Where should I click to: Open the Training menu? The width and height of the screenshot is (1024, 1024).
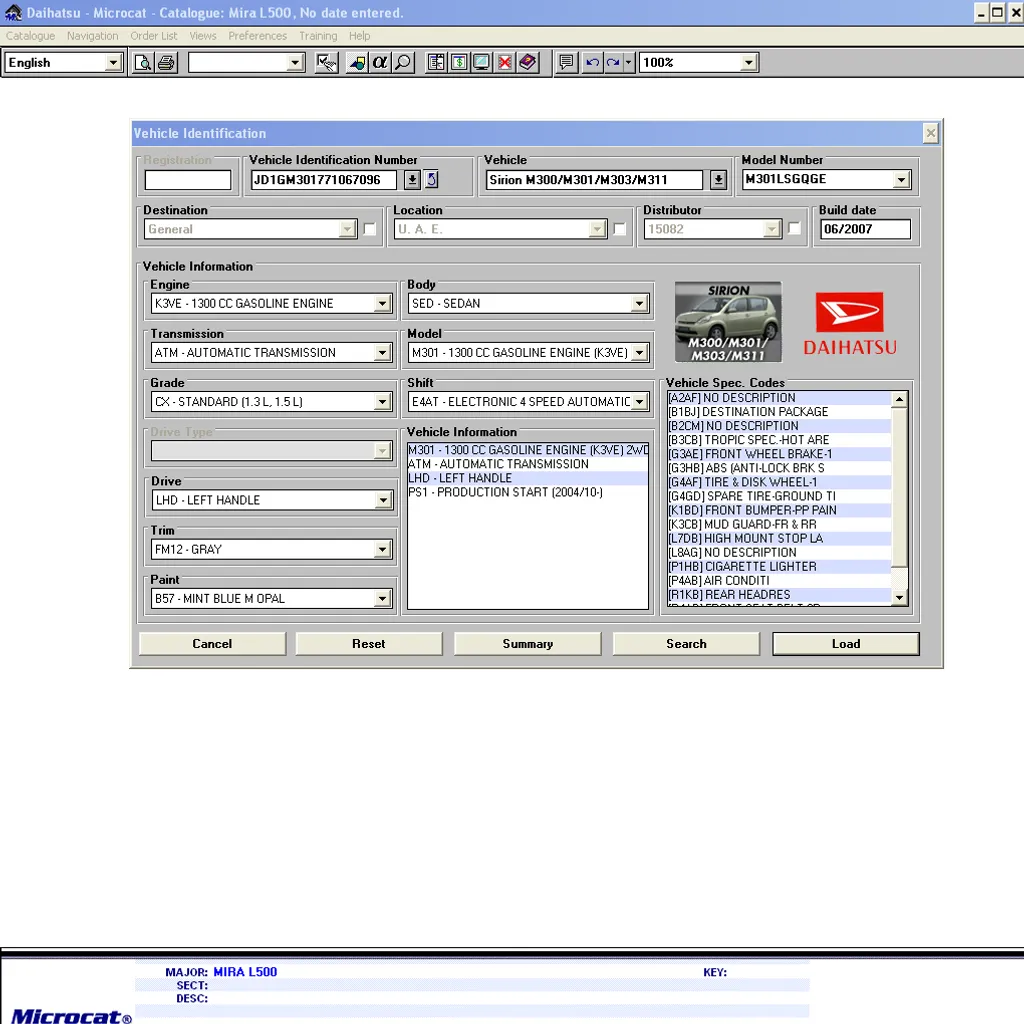[x=318, y=36]
